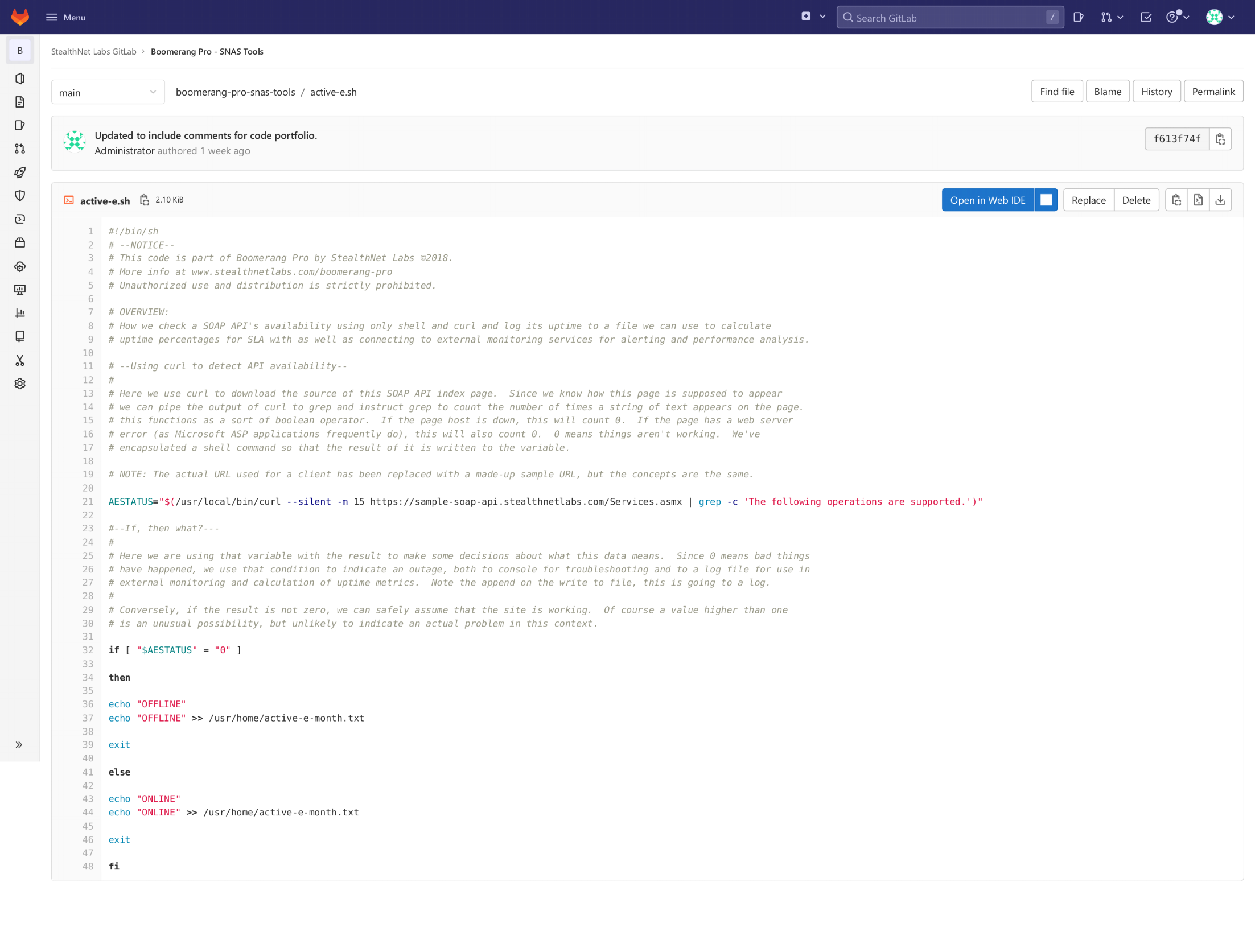The width and height of the screenshot is (1255, 952).
Task: Expand the create new plus dropdown
Action: click(x=813, y=17)
